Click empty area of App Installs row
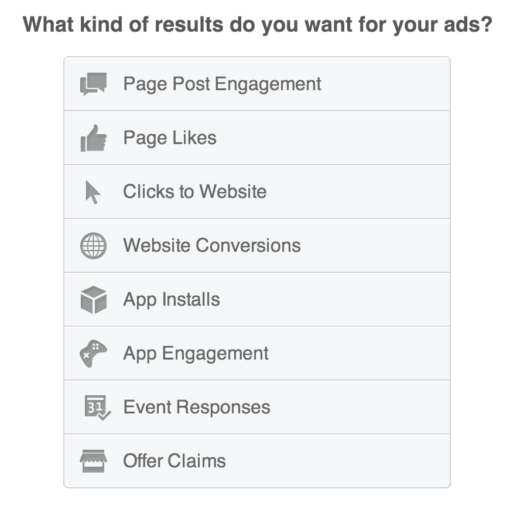 coord(334,299)
